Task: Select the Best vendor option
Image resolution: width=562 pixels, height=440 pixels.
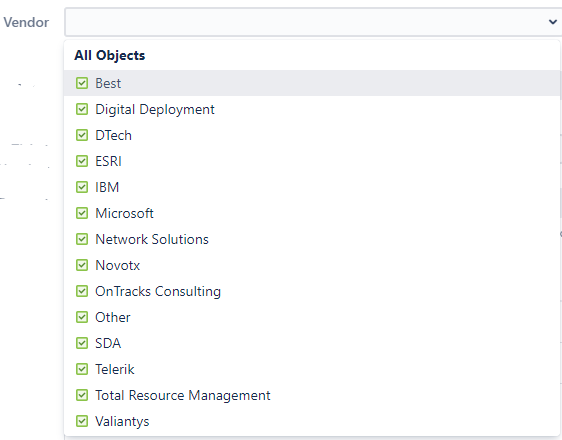Action: pyautogui.click(x=312, y=83)
